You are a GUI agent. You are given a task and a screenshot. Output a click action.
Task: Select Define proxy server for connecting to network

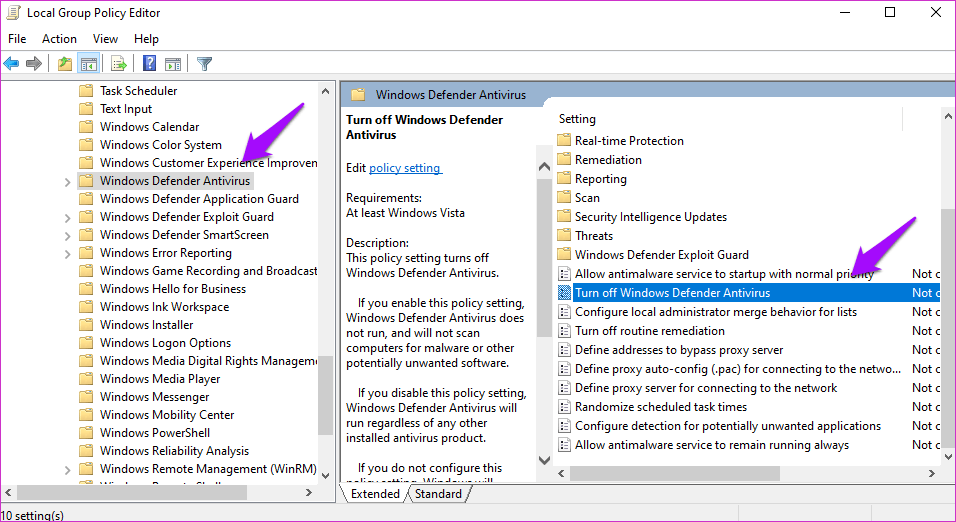pyautogui.click(x=706, y=388)
